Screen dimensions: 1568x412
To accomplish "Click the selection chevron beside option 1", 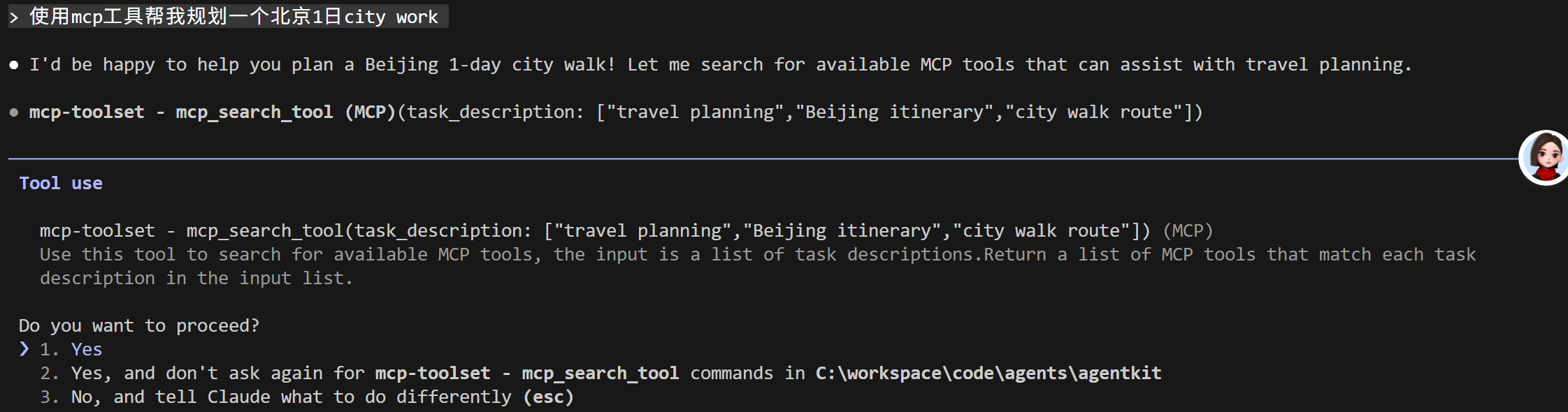I will (x=24, y=348).
